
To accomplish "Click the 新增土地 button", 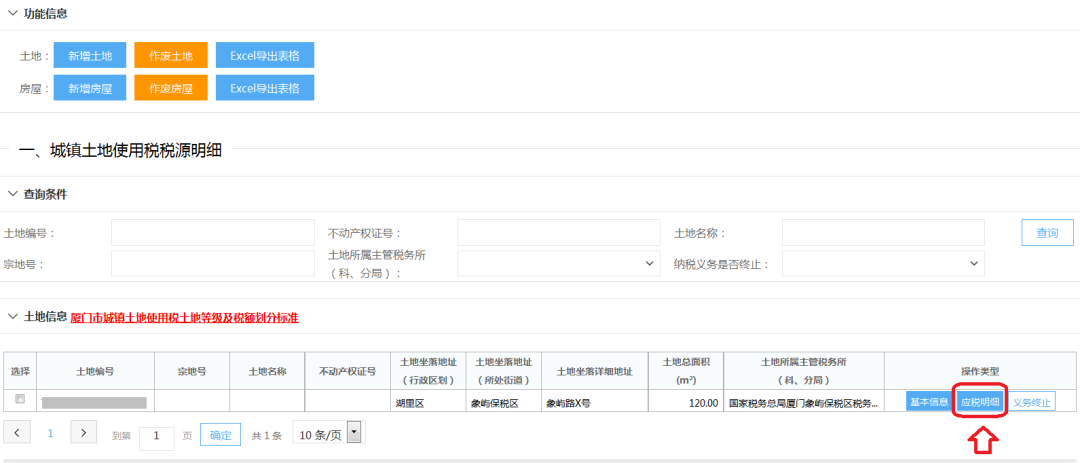I will 90,55.
